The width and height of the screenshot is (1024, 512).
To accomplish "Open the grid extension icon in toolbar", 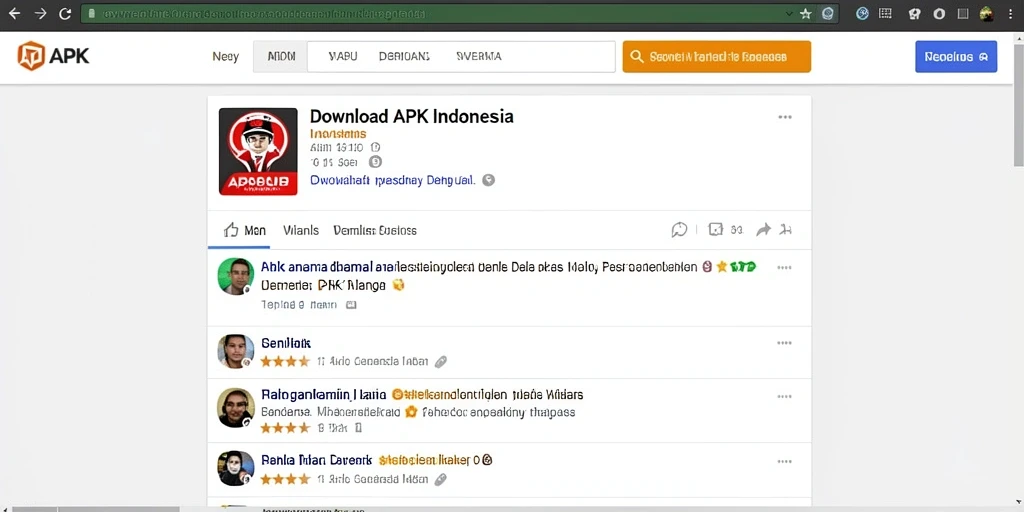I will pos(886,14).
